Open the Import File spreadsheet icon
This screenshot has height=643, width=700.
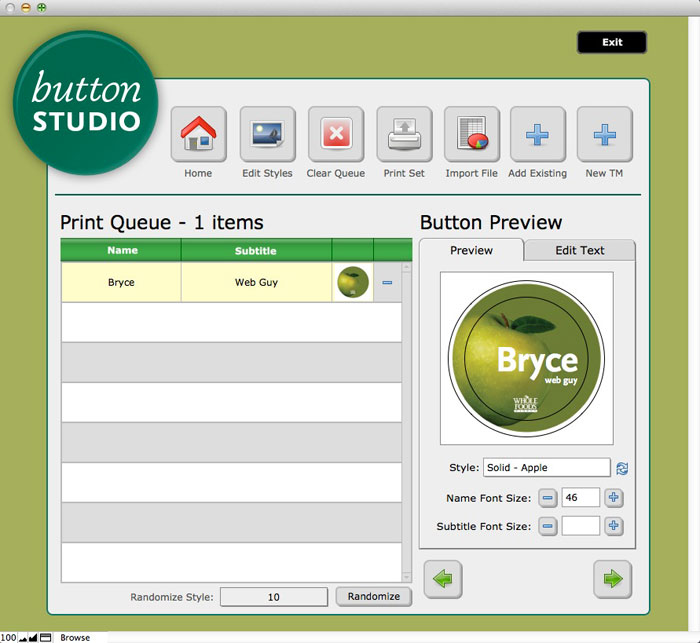pos(471,134)
